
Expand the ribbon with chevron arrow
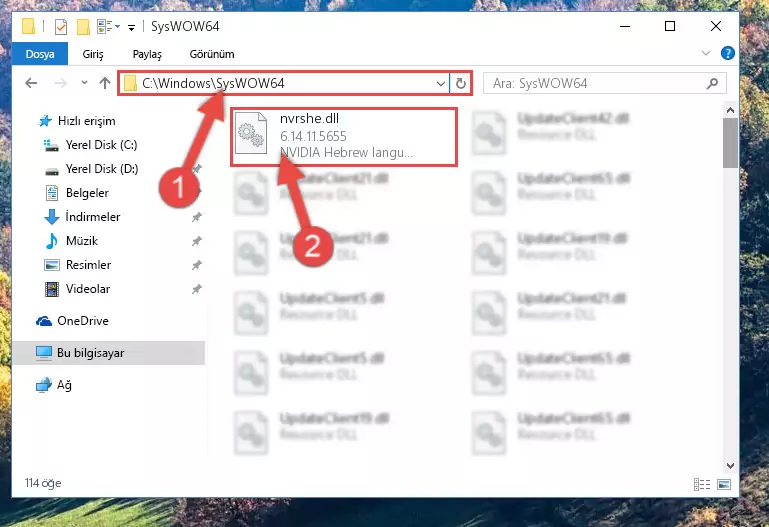tap(706, 53)
